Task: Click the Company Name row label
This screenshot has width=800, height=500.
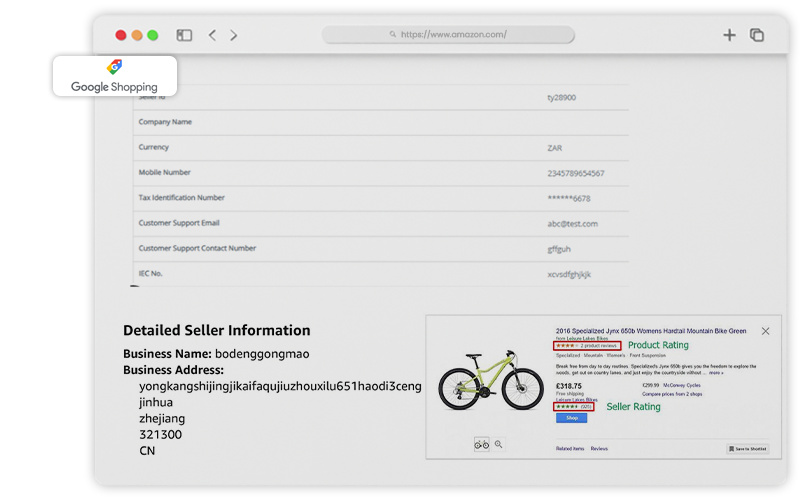Action: (x=165, y=122)
